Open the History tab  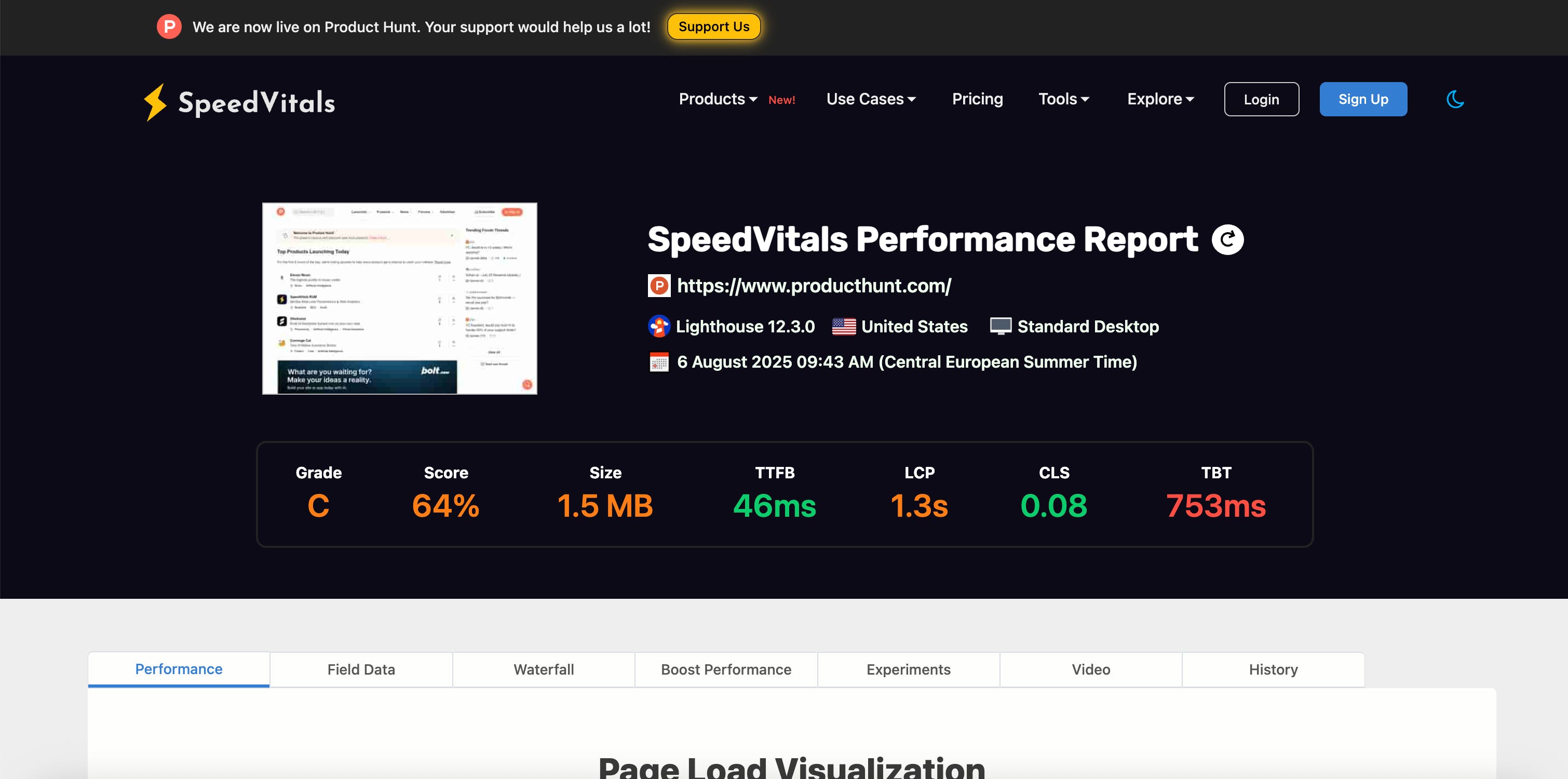point(1274,669)
